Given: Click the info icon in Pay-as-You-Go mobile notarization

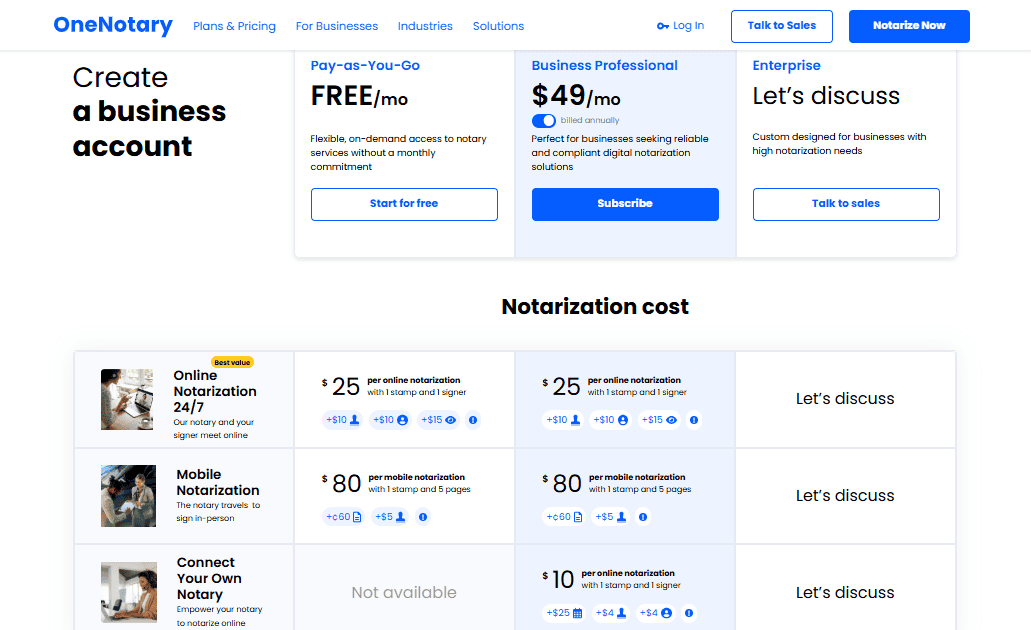Looking at the screenshot, I should 423,517.
